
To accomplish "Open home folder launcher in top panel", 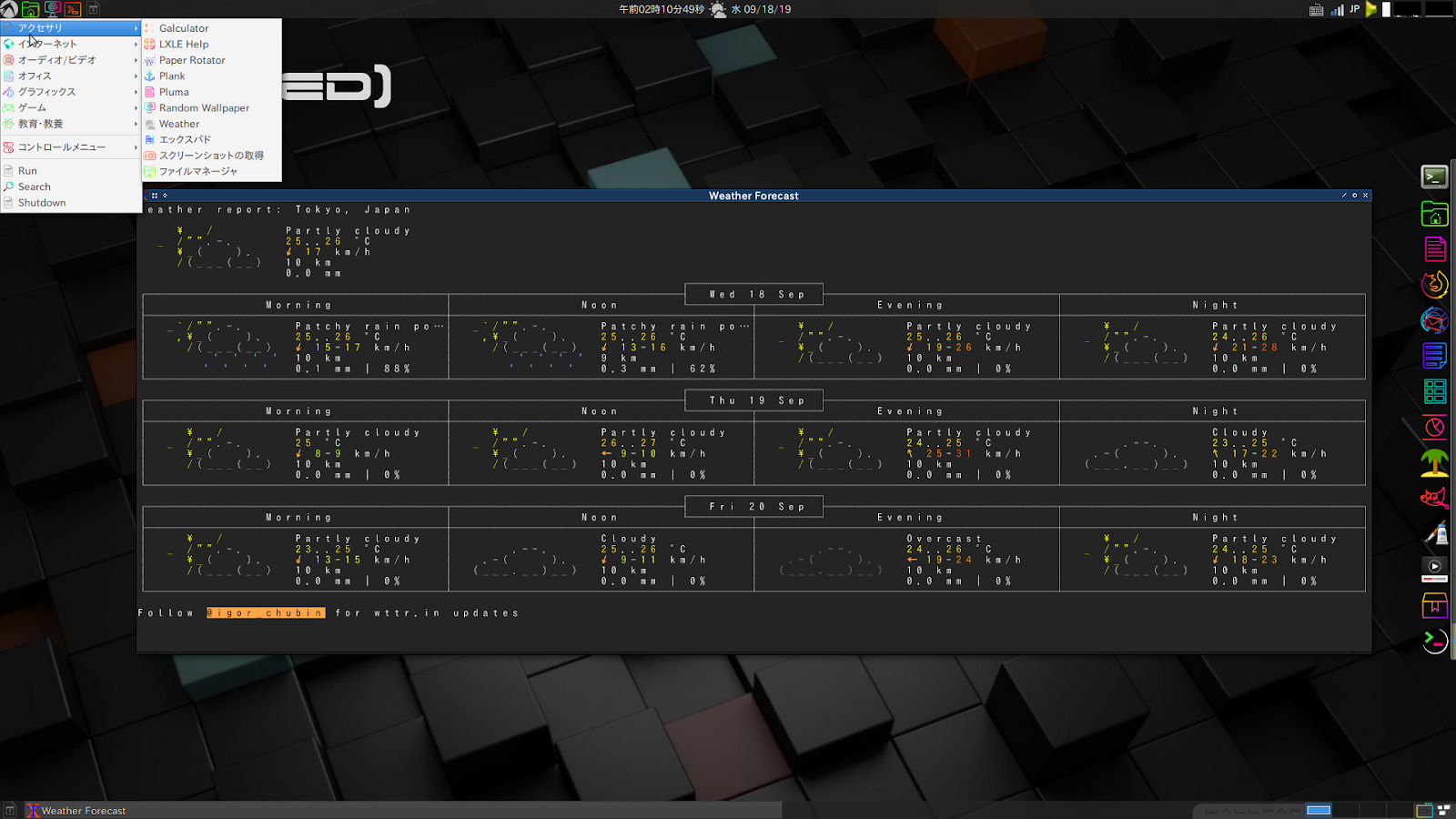I will click(x=30, y=9).
